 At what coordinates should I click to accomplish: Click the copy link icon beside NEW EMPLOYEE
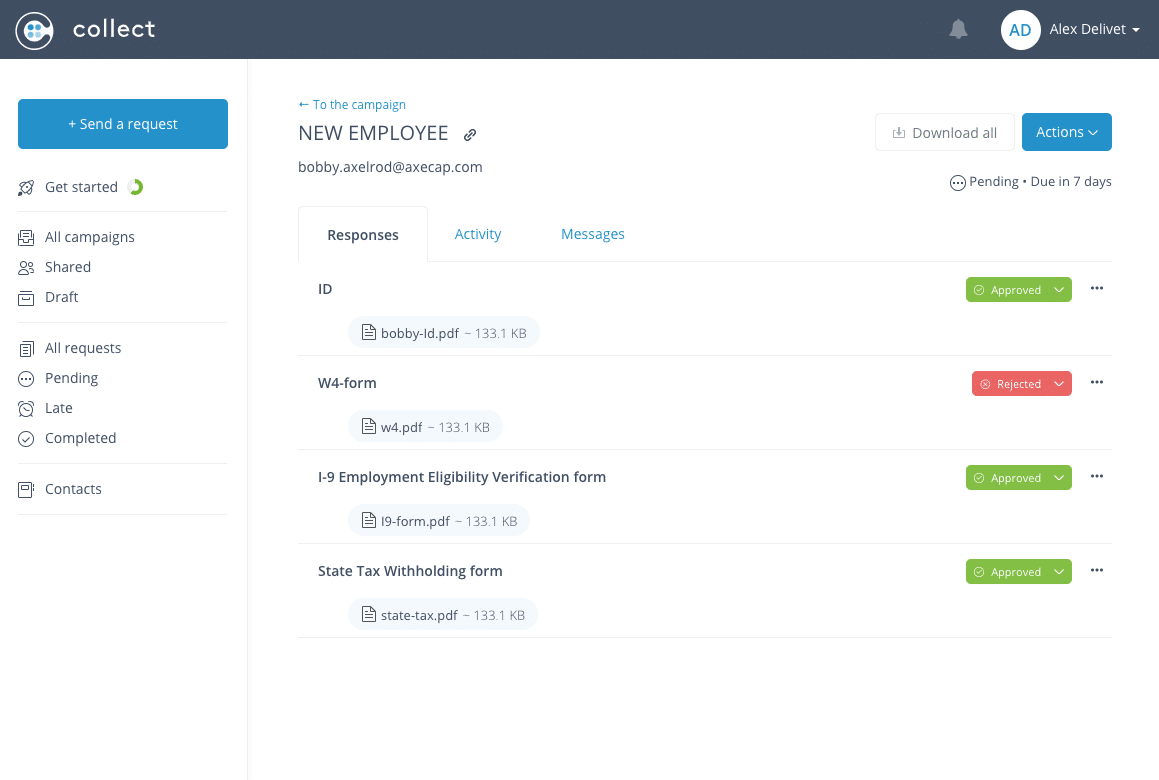point(470,135)
